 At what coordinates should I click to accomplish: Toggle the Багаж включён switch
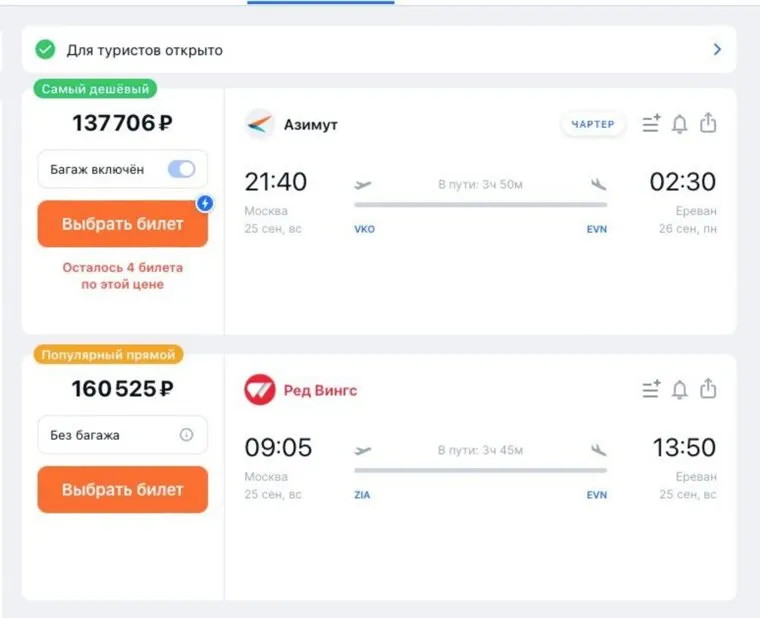click(181, 169)
